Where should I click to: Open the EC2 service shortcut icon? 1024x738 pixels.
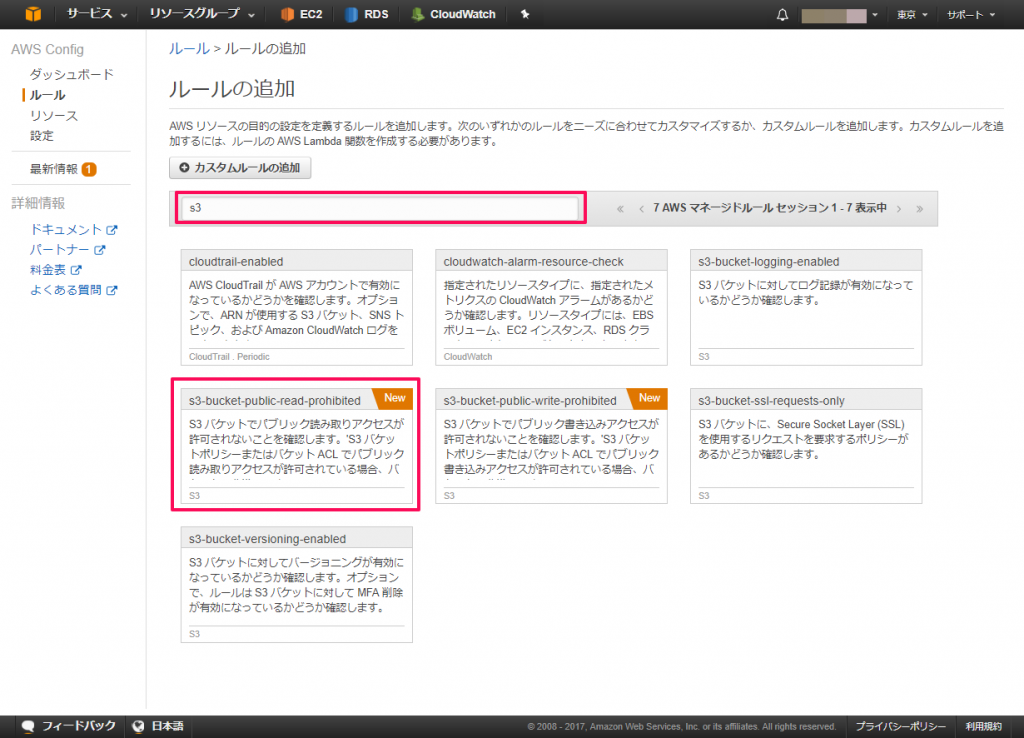click(x=287, y=14)
